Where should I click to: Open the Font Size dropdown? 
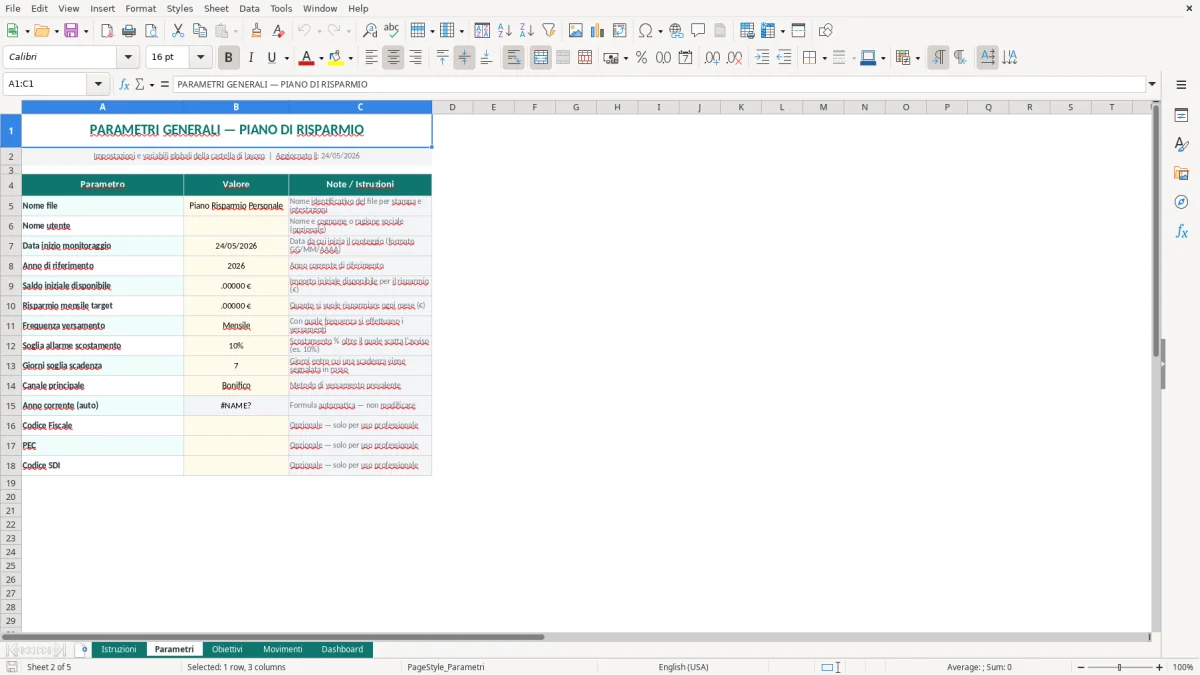pyautogui.click(x=201, y=58)
